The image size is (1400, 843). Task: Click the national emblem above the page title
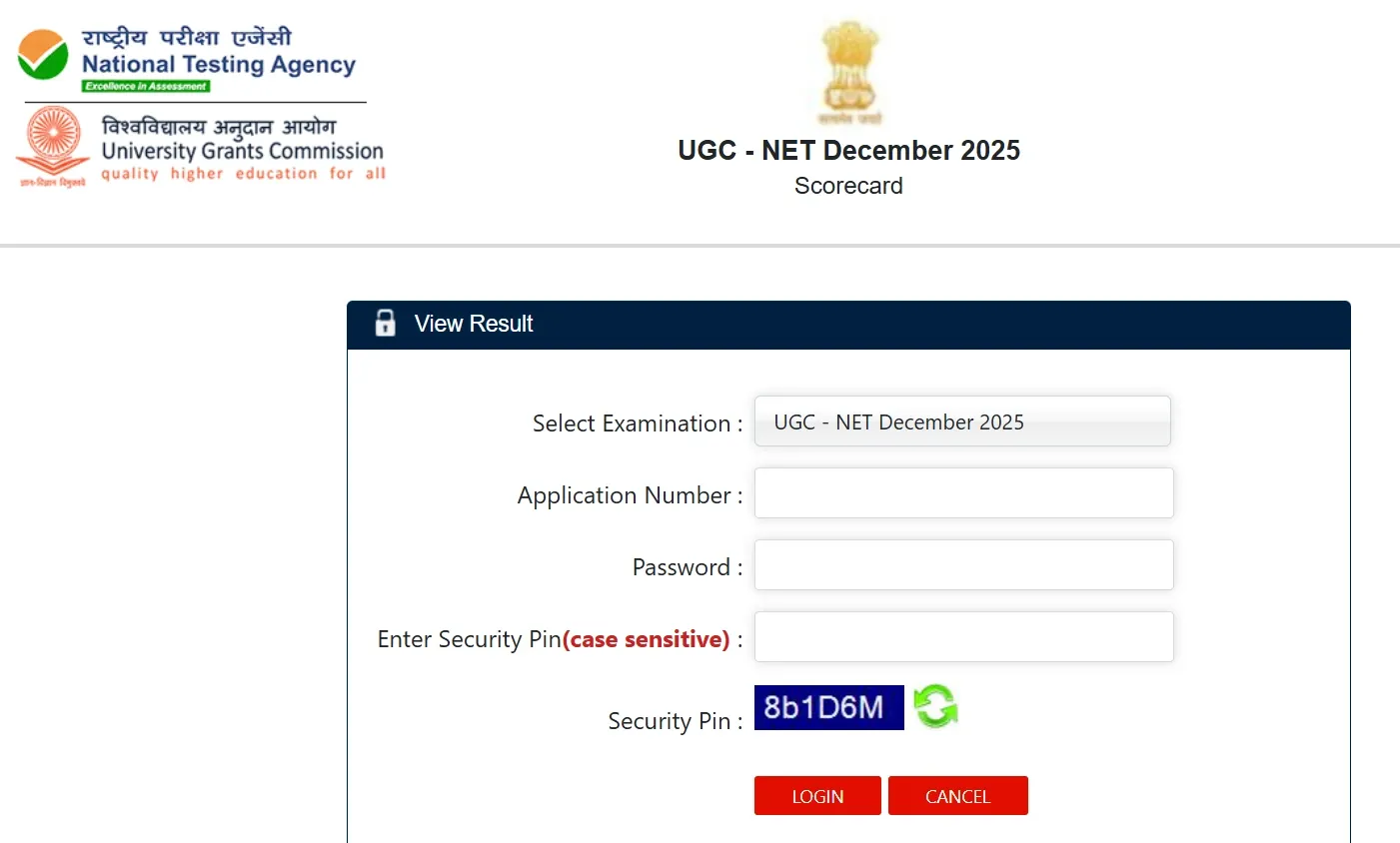[848, 70]
